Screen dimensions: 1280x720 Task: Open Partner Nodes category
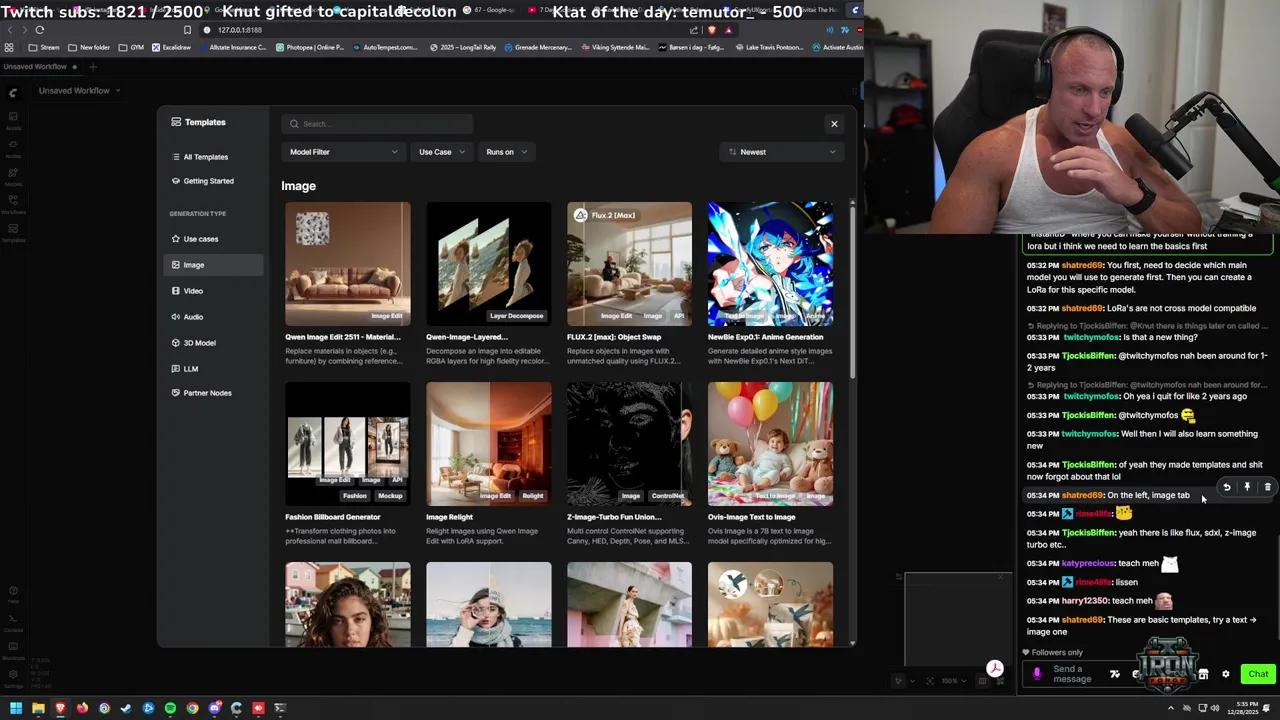coord(214,393)
